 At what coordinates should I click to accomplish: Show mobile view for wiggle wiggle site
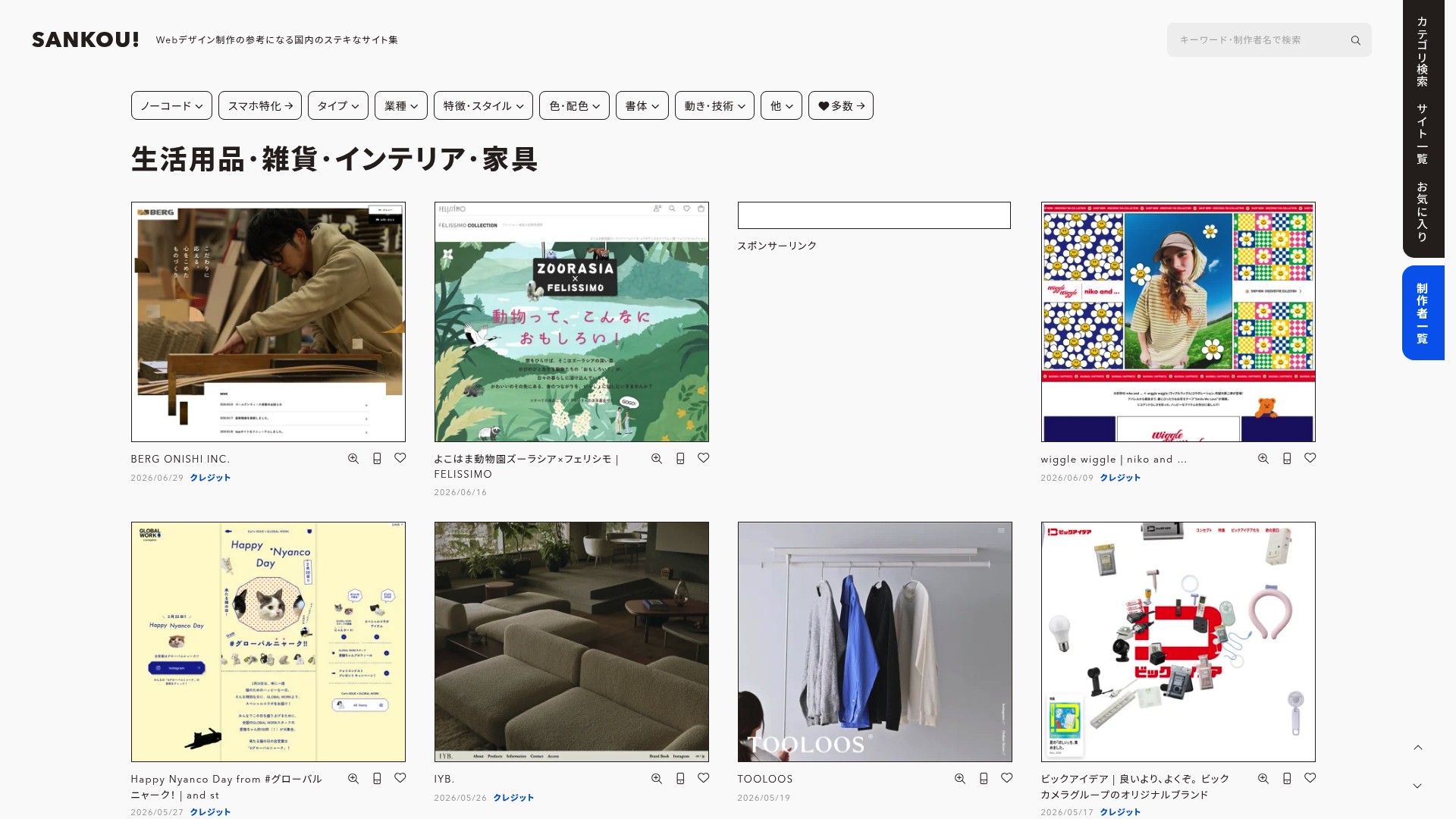tap(1287, 459)
